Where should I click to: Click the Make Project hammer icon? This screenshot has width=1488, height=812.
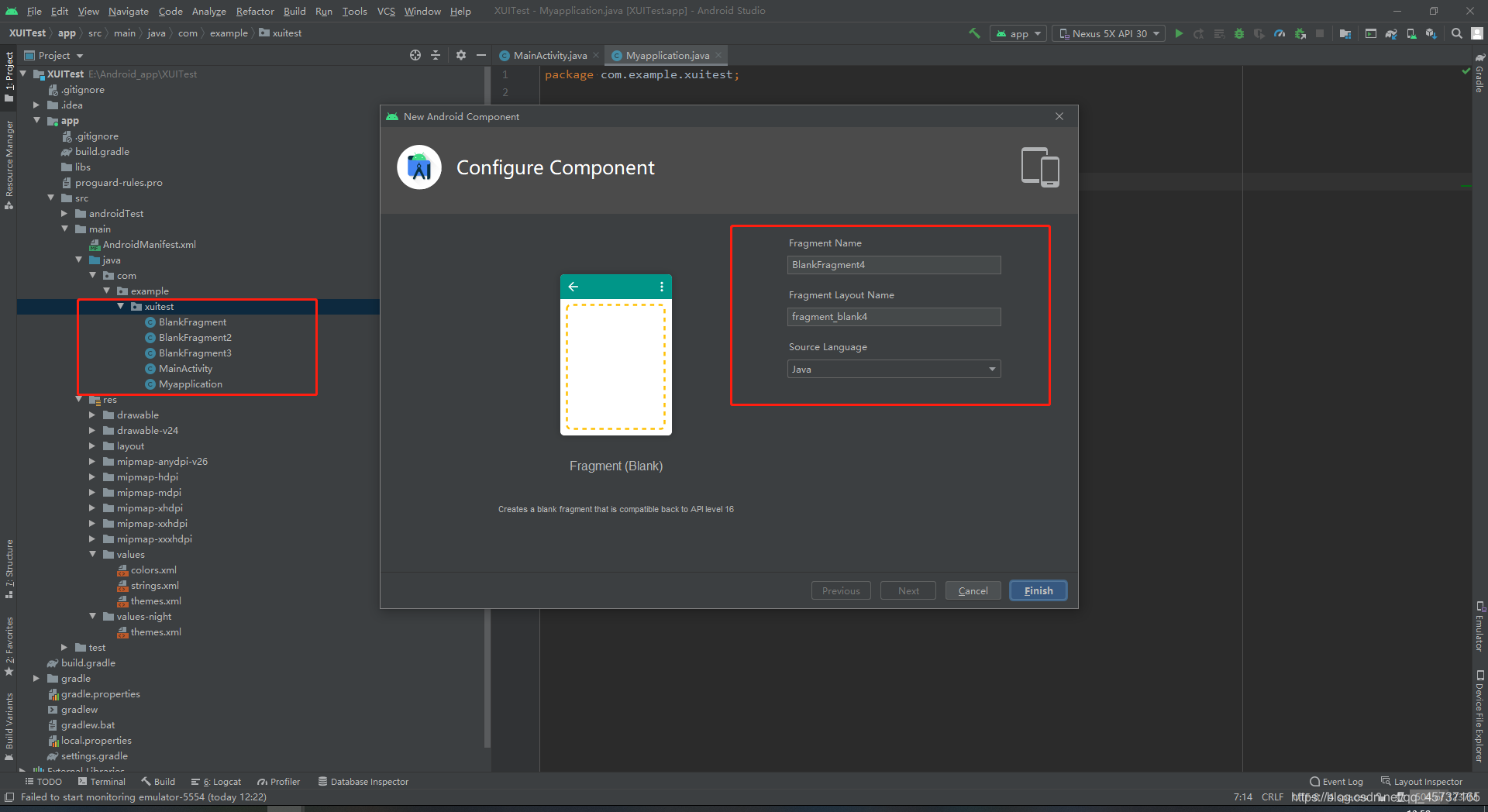[x=974, y=33]
